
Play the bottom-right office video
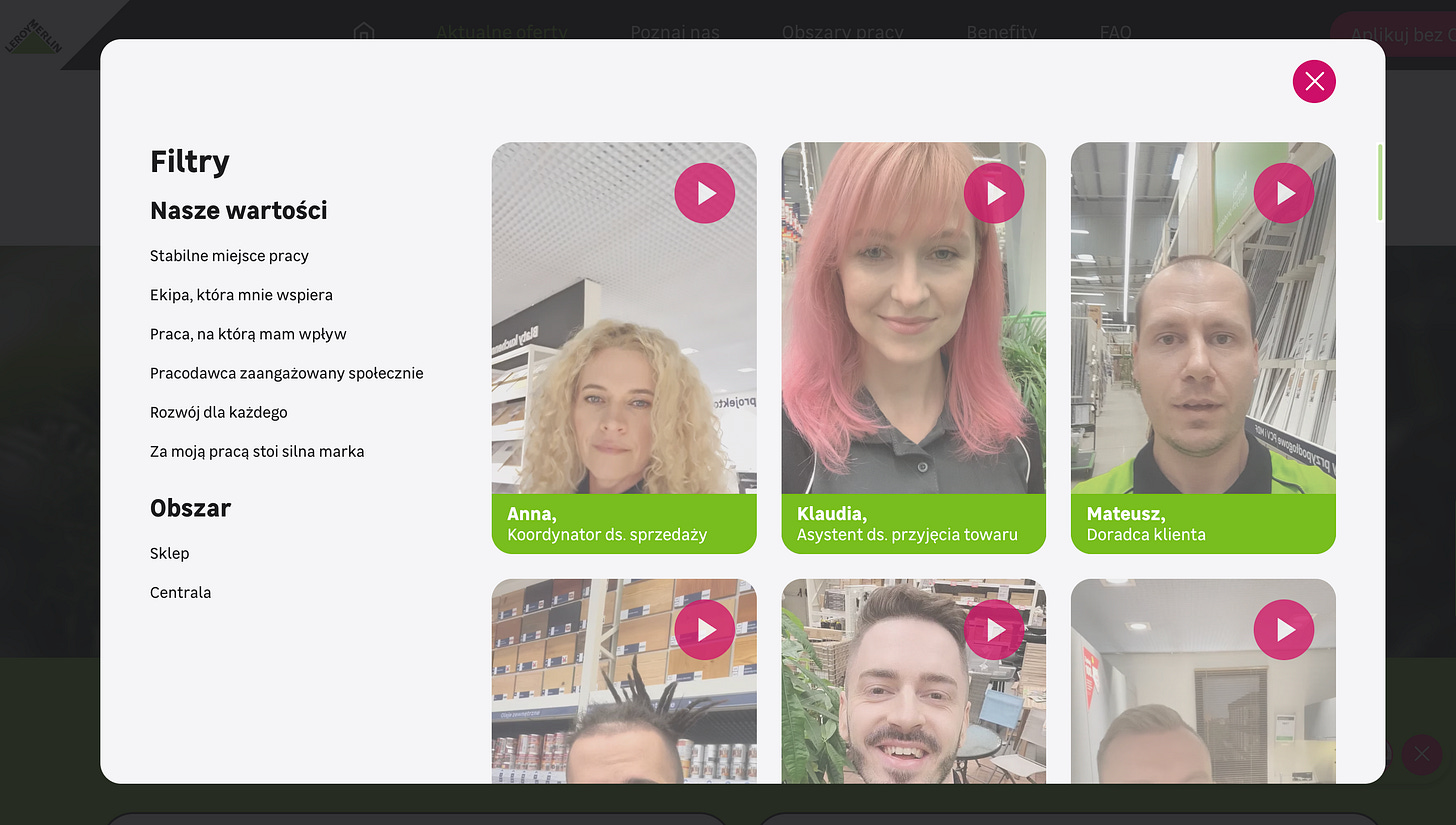coord(1284,629)
